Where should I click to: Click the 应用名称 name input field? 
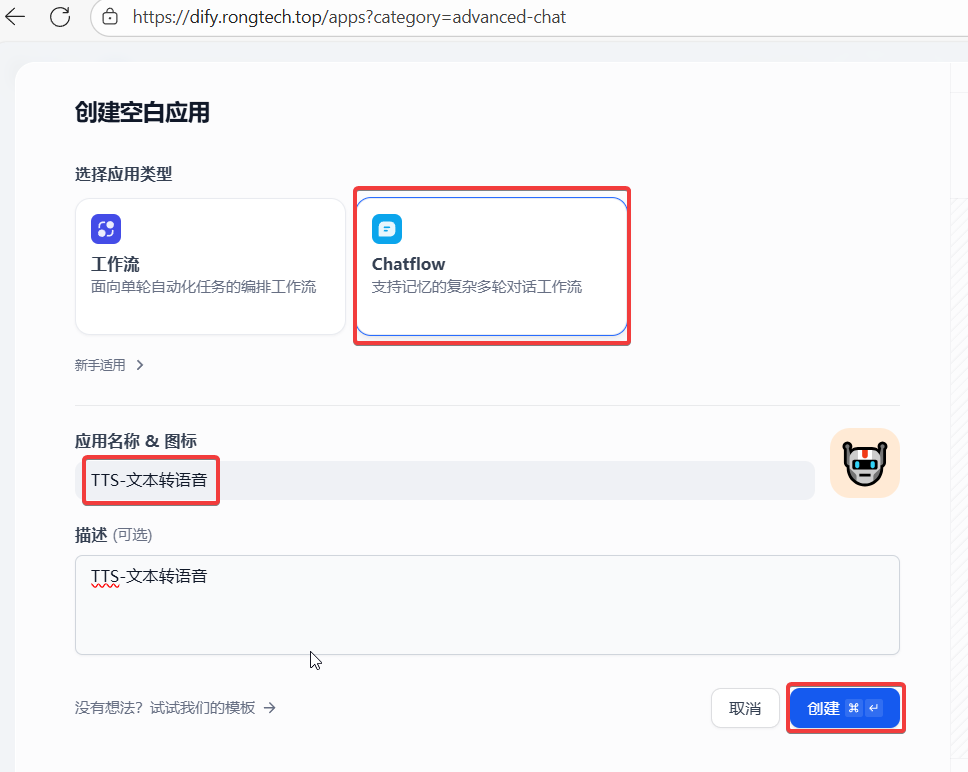coord(500,480)
